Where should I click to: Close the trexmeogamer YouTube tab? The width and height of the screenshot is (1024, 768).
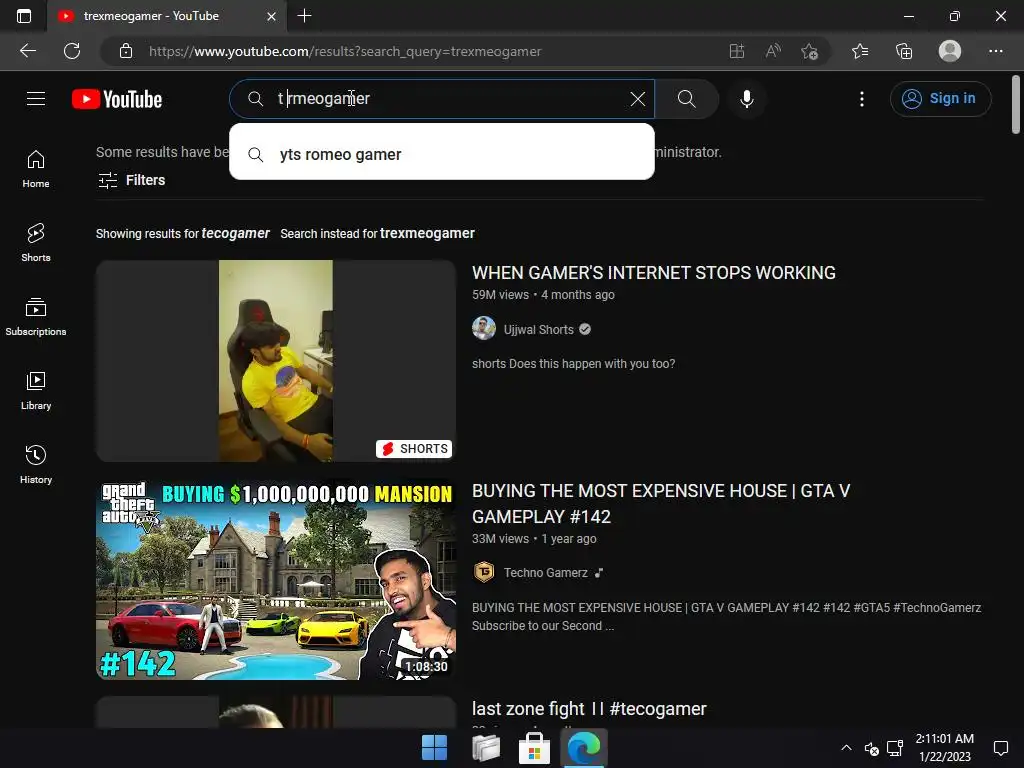coord(272,16)
